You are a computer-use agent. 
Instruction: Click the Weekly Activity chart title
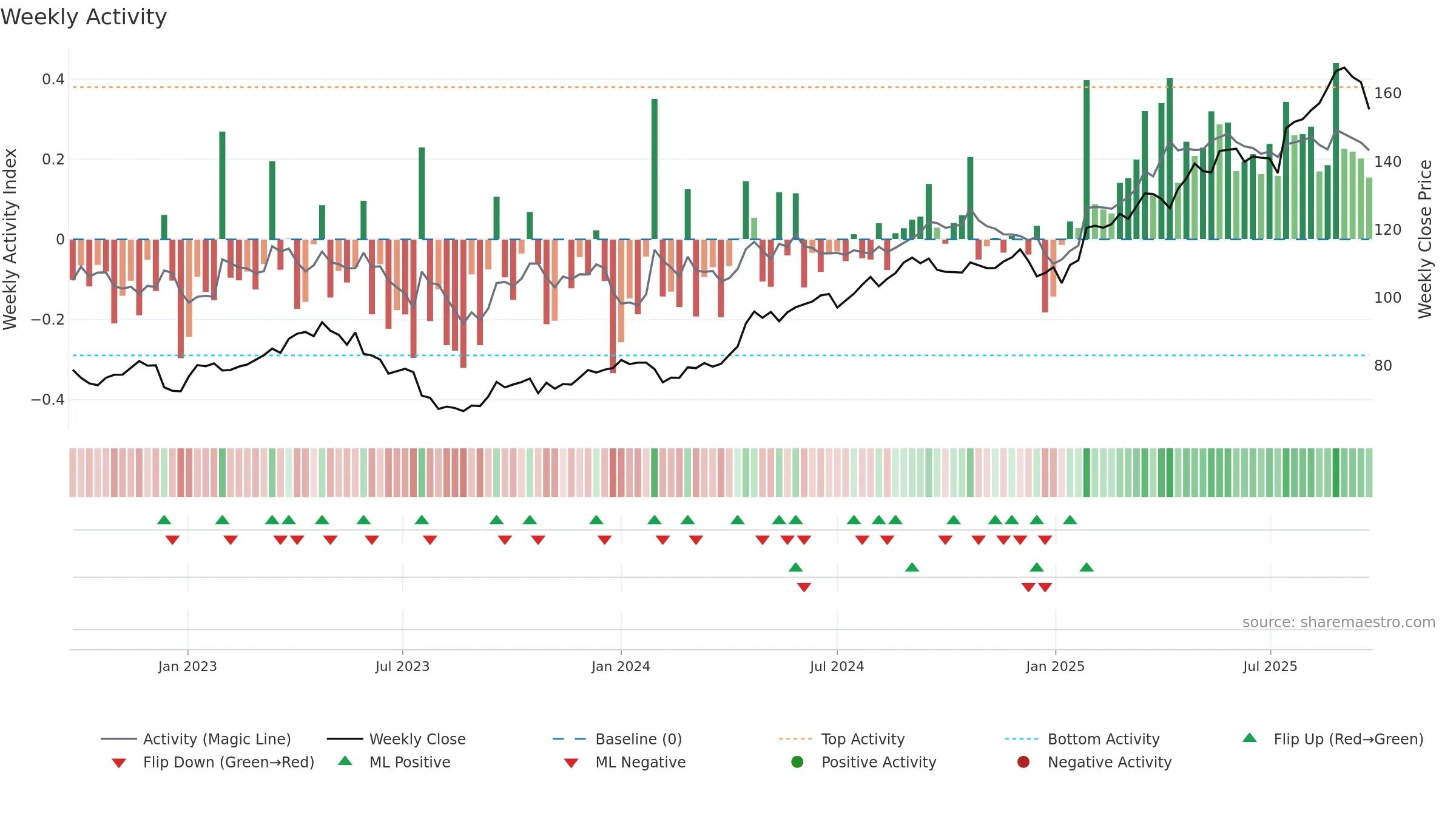(84, 17)
